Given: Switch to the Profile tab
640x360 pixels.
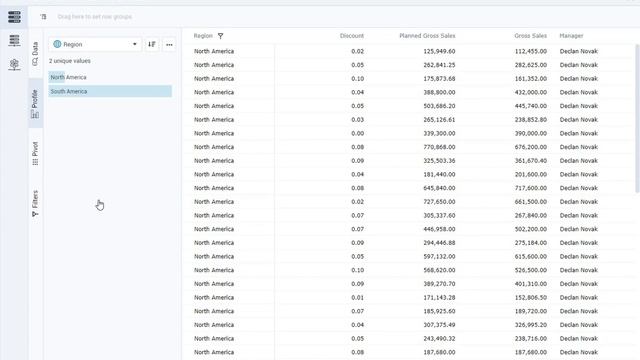Looking at the screenshot, I should pyautogui.click(x=35, y=104).
